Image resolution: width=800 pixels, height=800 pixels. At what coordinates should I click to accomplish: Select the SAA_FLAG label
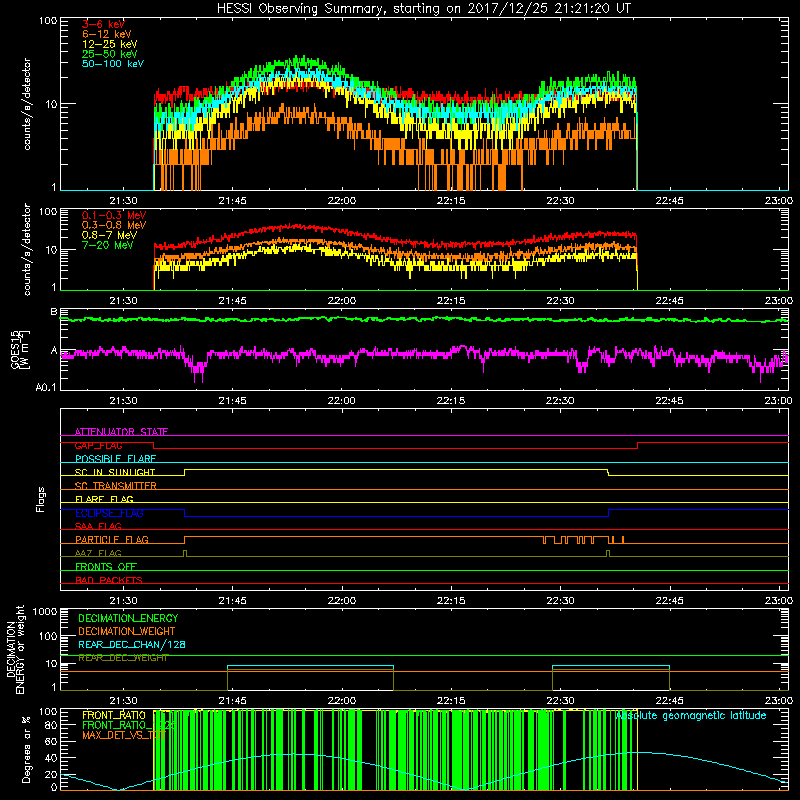98,527
